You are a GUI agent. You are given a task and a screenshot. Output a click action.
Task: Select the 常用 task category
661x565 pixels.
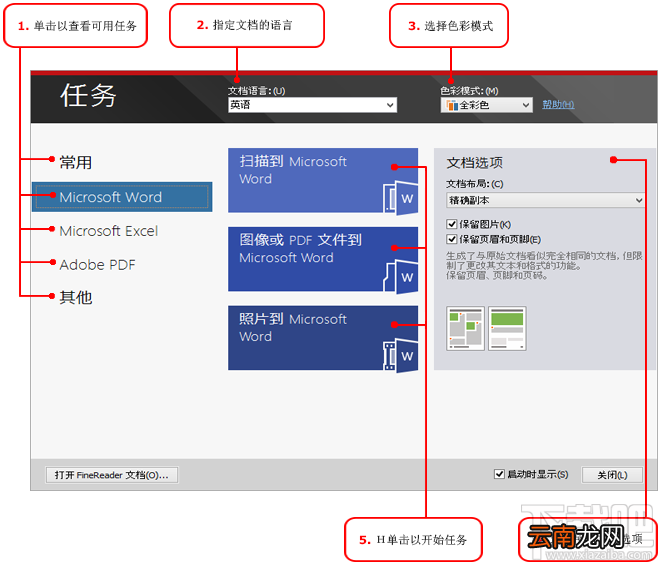point(75,162)
